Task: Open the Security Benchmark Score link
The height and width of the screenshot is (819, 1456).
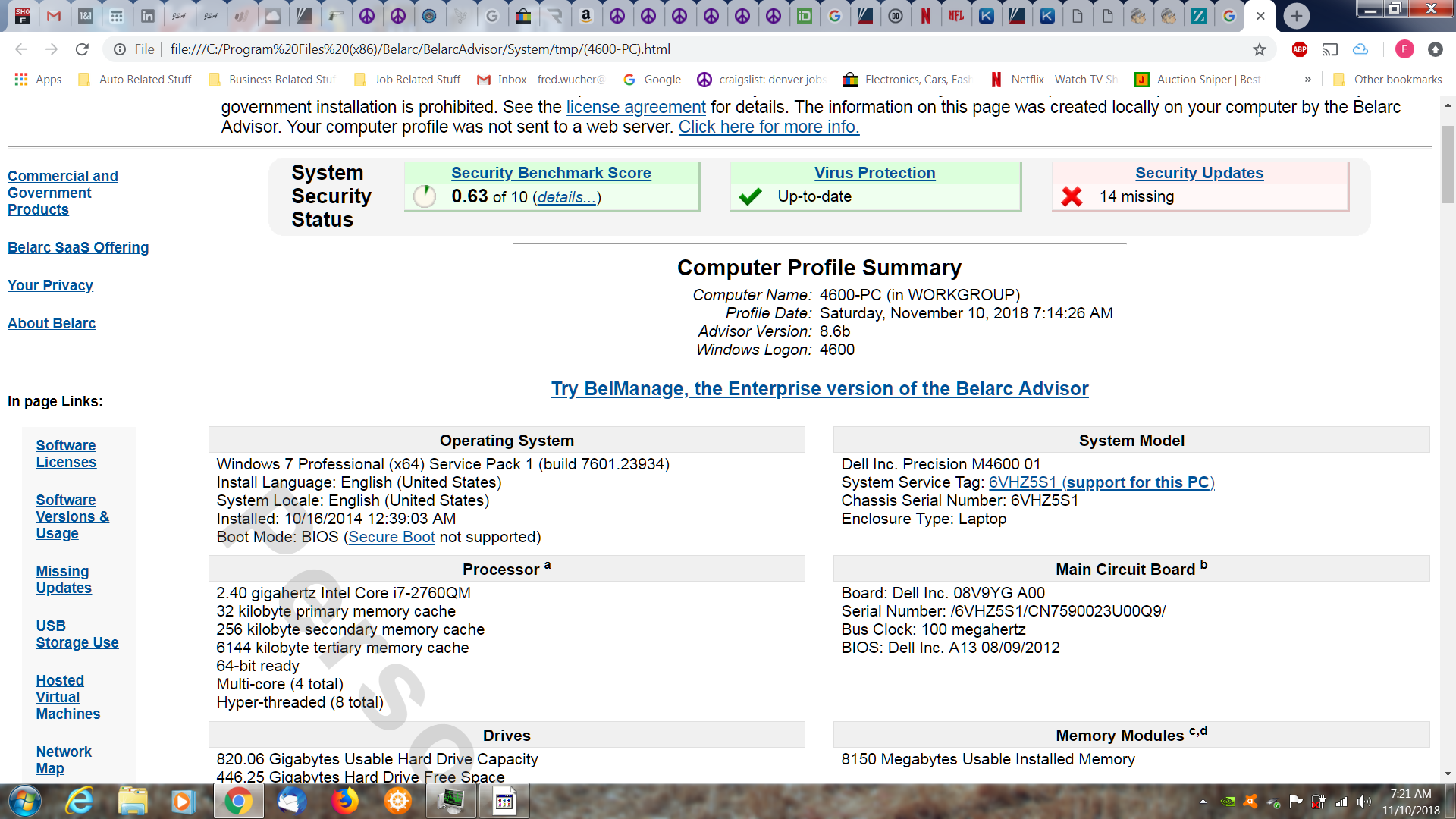Action: tap(551, 173)
